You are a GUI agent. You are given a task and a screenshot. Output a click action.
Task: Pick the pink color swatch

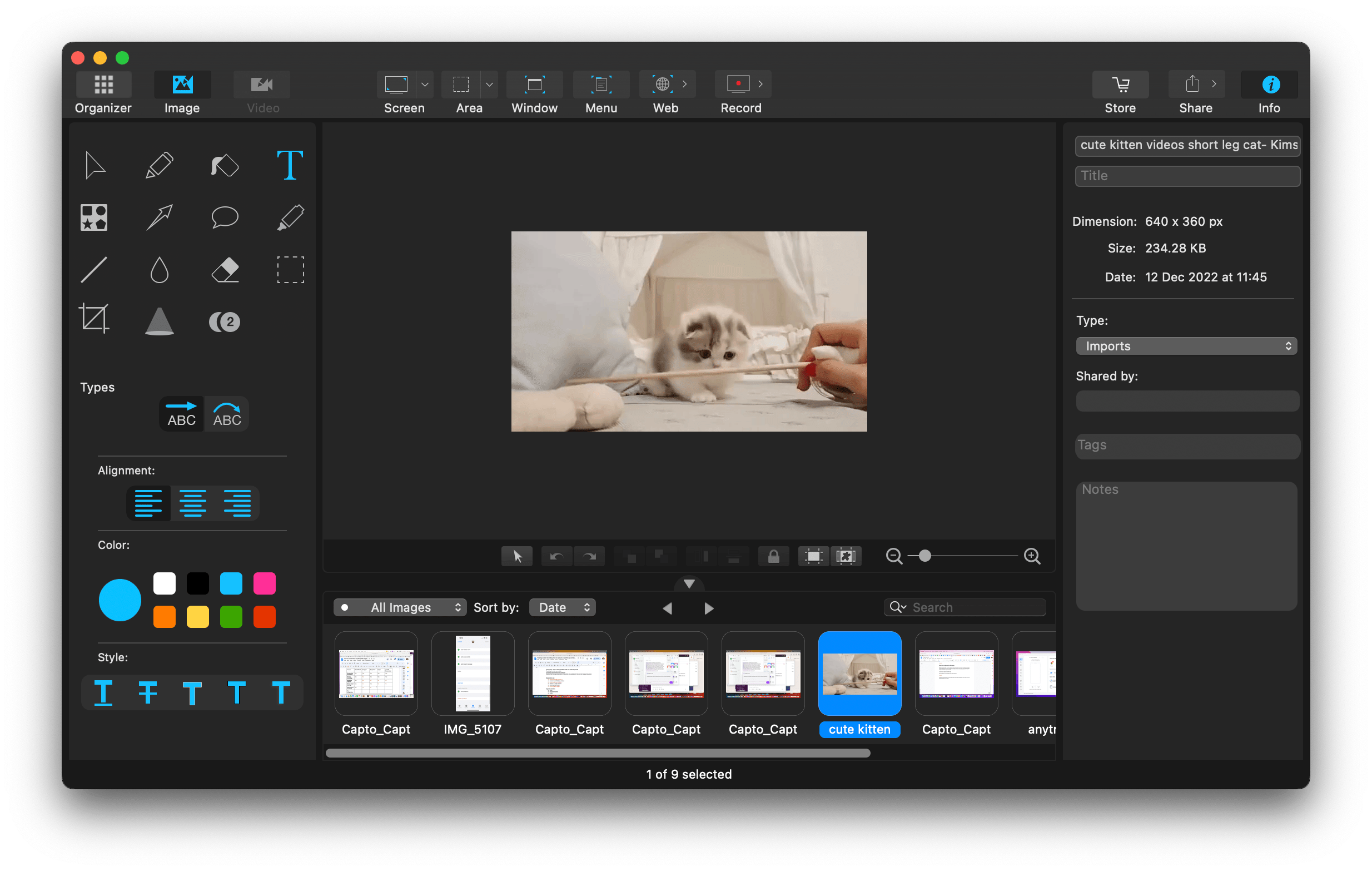click(265, 582)
